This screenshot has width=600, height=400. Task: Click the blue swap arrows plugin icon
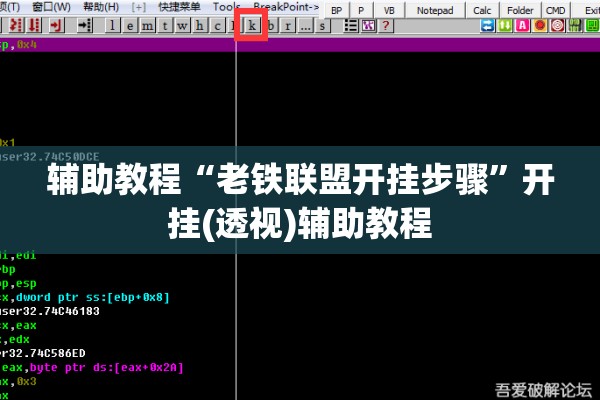tap(488, 26)
